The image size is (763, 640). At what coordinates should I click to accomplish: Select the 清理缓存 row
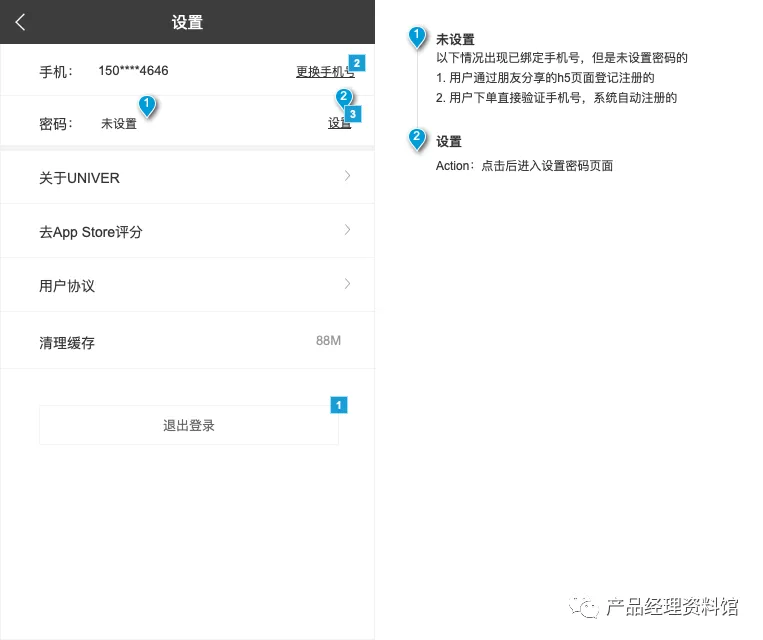coord(187,341)
